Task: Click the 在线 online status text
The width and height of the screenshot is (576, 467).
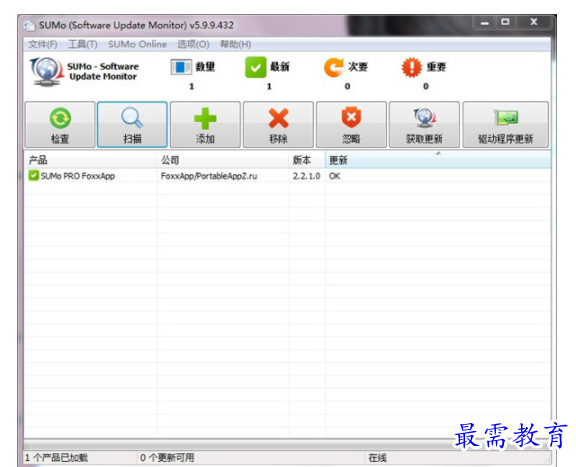Action: coord(378,458)
